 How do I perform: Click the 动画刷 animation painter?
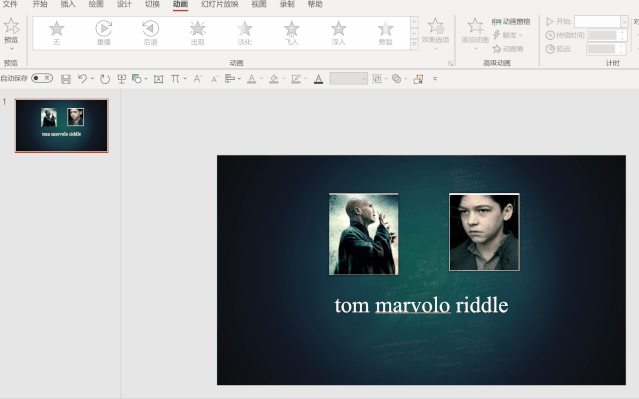(508, 49)
